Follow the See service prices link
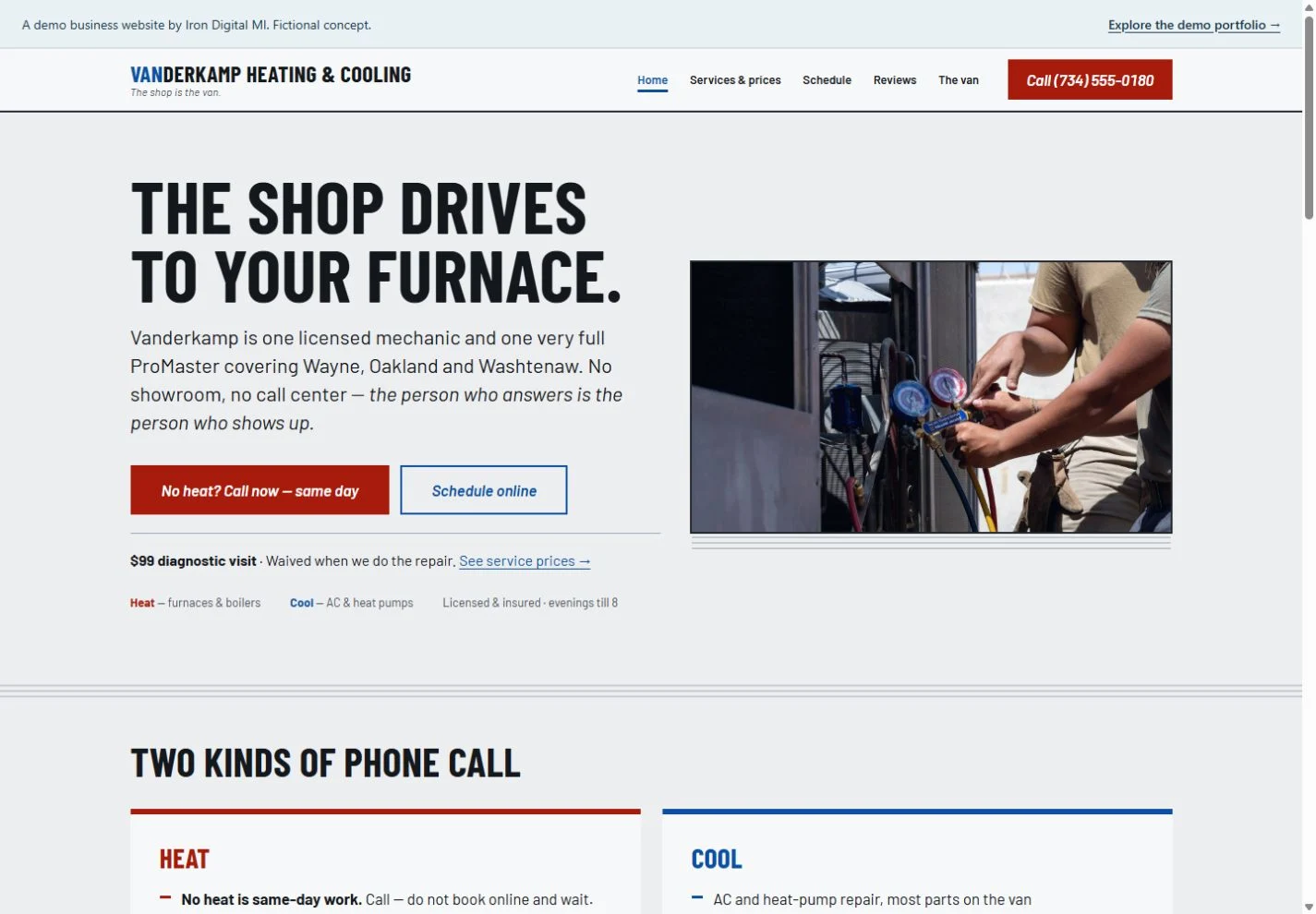 [x=525, y=561]
